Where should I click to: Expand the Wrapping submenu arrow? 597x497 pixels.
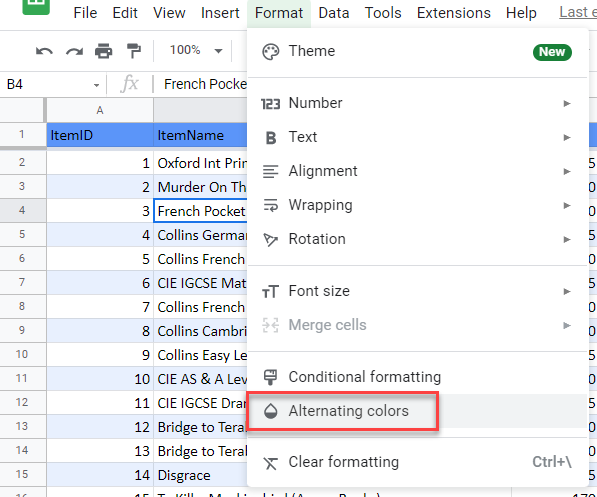pyautogui.click(x=567, y=205)
